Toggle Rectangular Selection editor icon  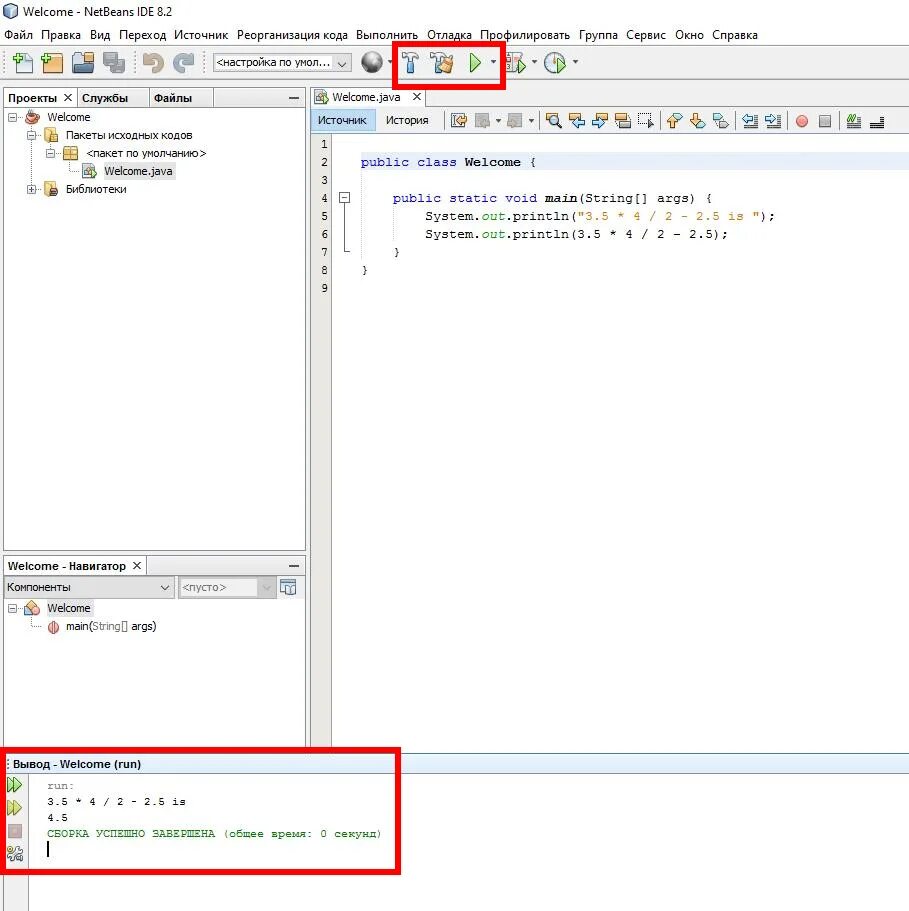pos(645,120)
